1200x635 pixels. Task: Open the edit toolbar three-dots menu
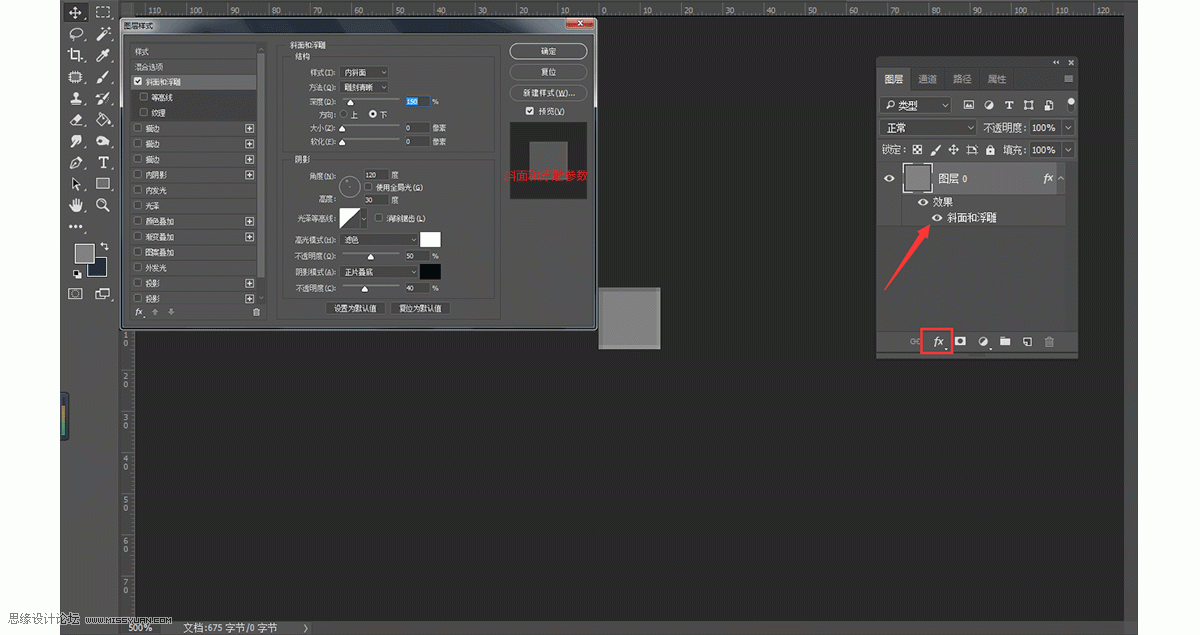coord(76,227)
